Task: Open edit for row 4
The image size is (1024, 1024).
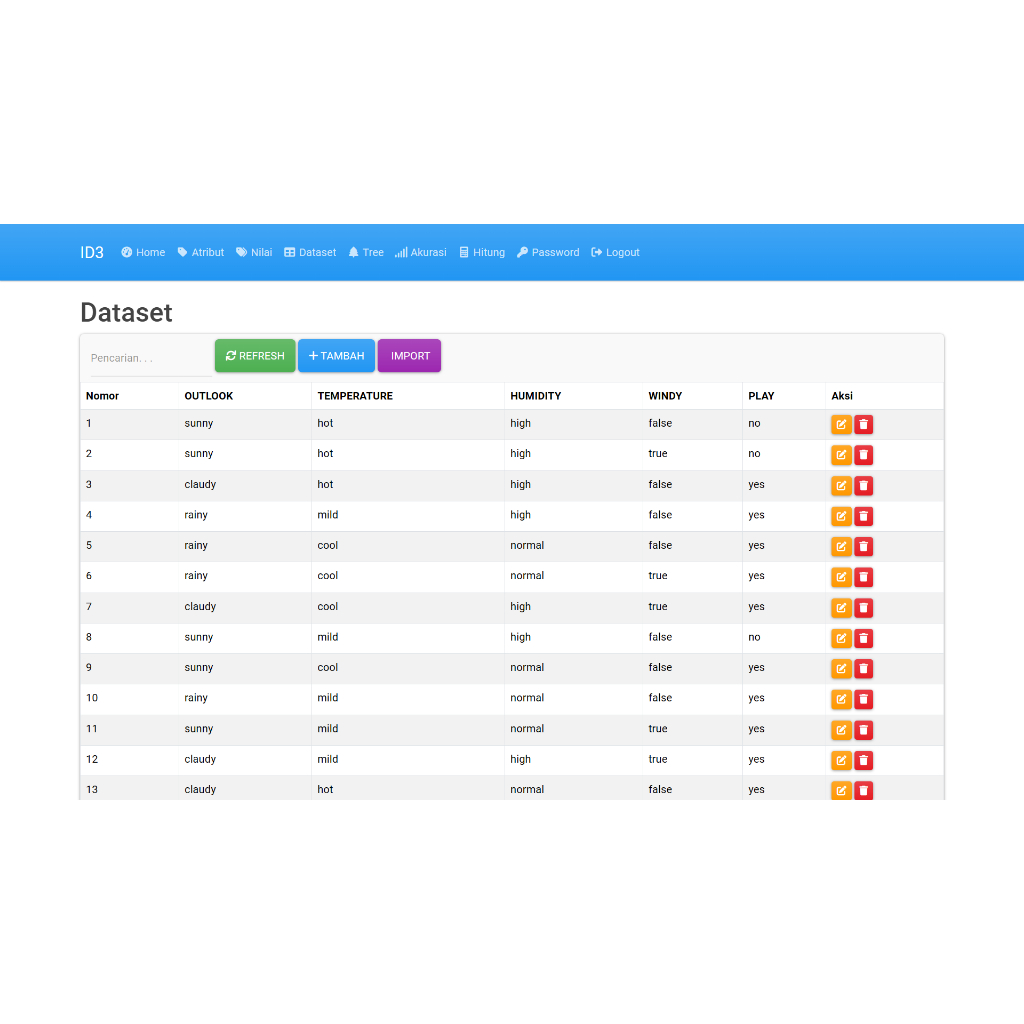Action: click(x=841, y=516)
